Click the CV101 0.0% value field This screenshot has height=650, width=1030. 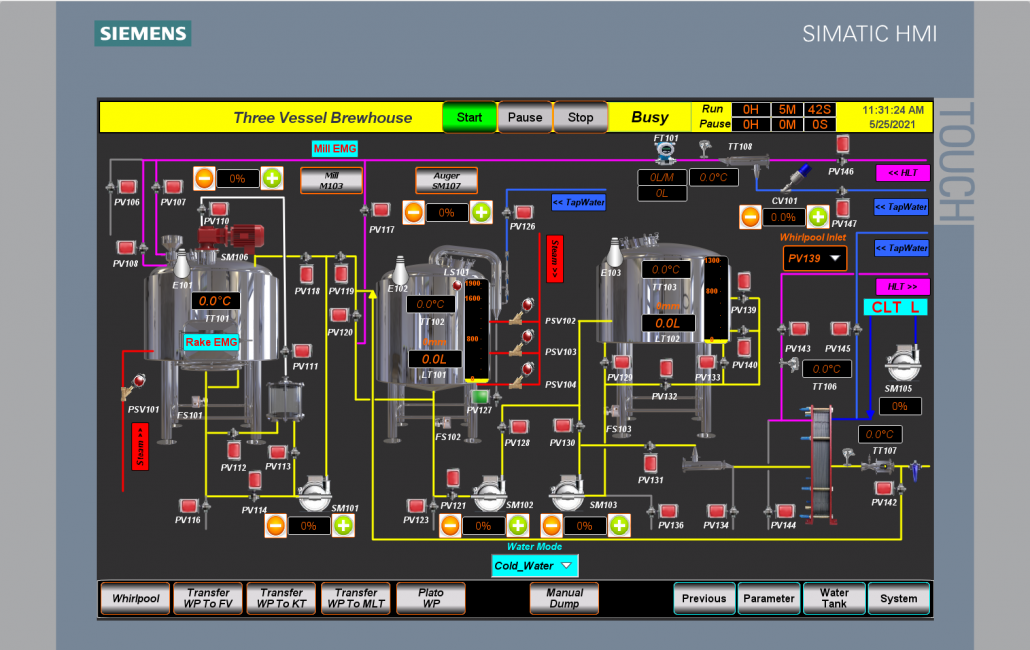(x=784, y=217)
